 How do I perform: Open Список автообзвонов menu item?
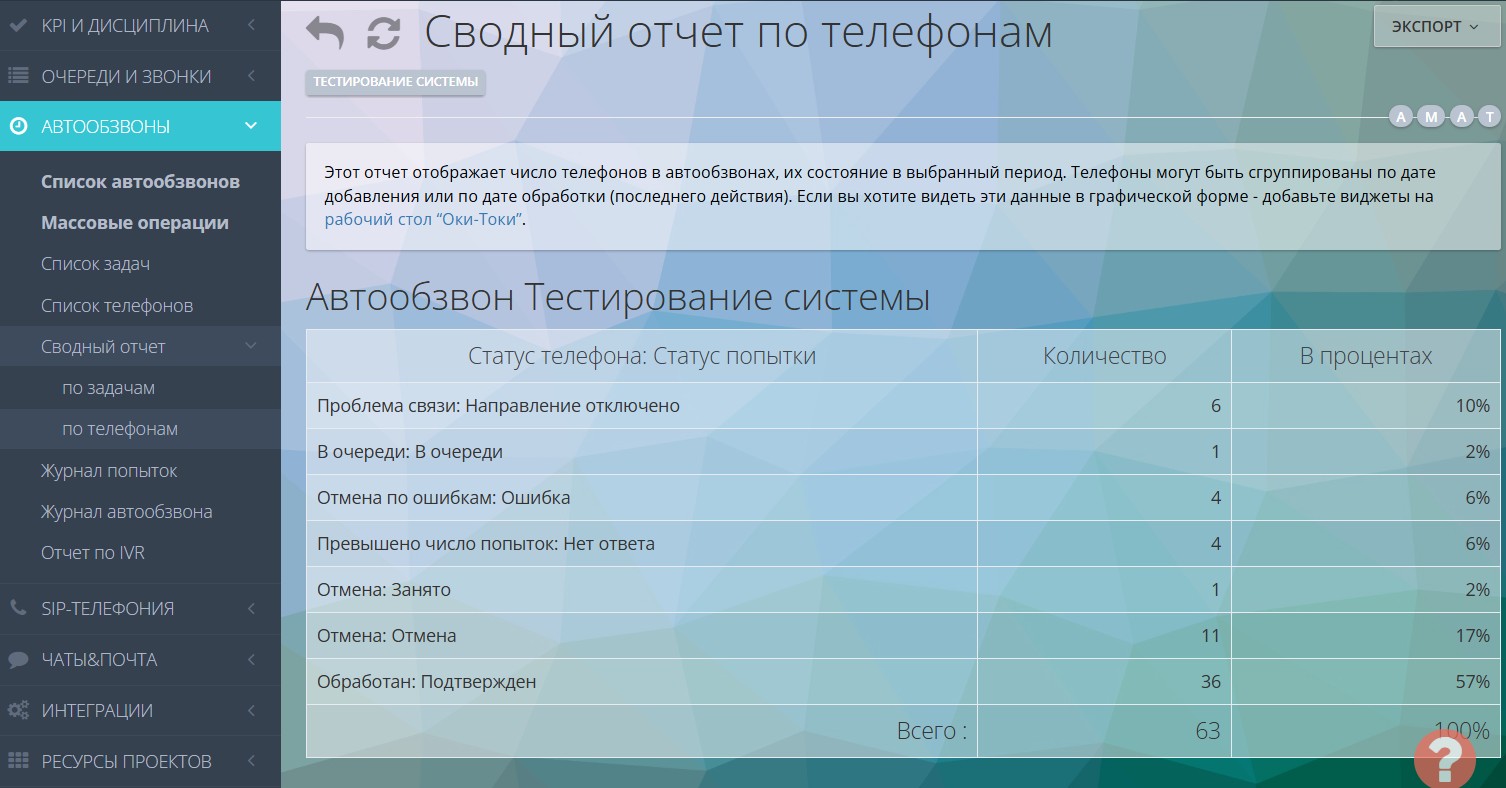(140, 182)
